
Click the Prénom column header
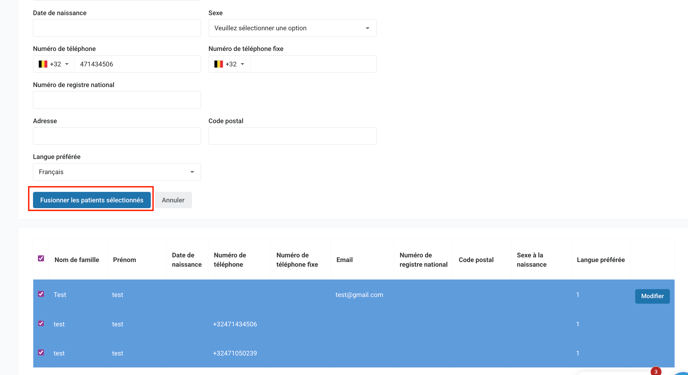click(124, 260)
